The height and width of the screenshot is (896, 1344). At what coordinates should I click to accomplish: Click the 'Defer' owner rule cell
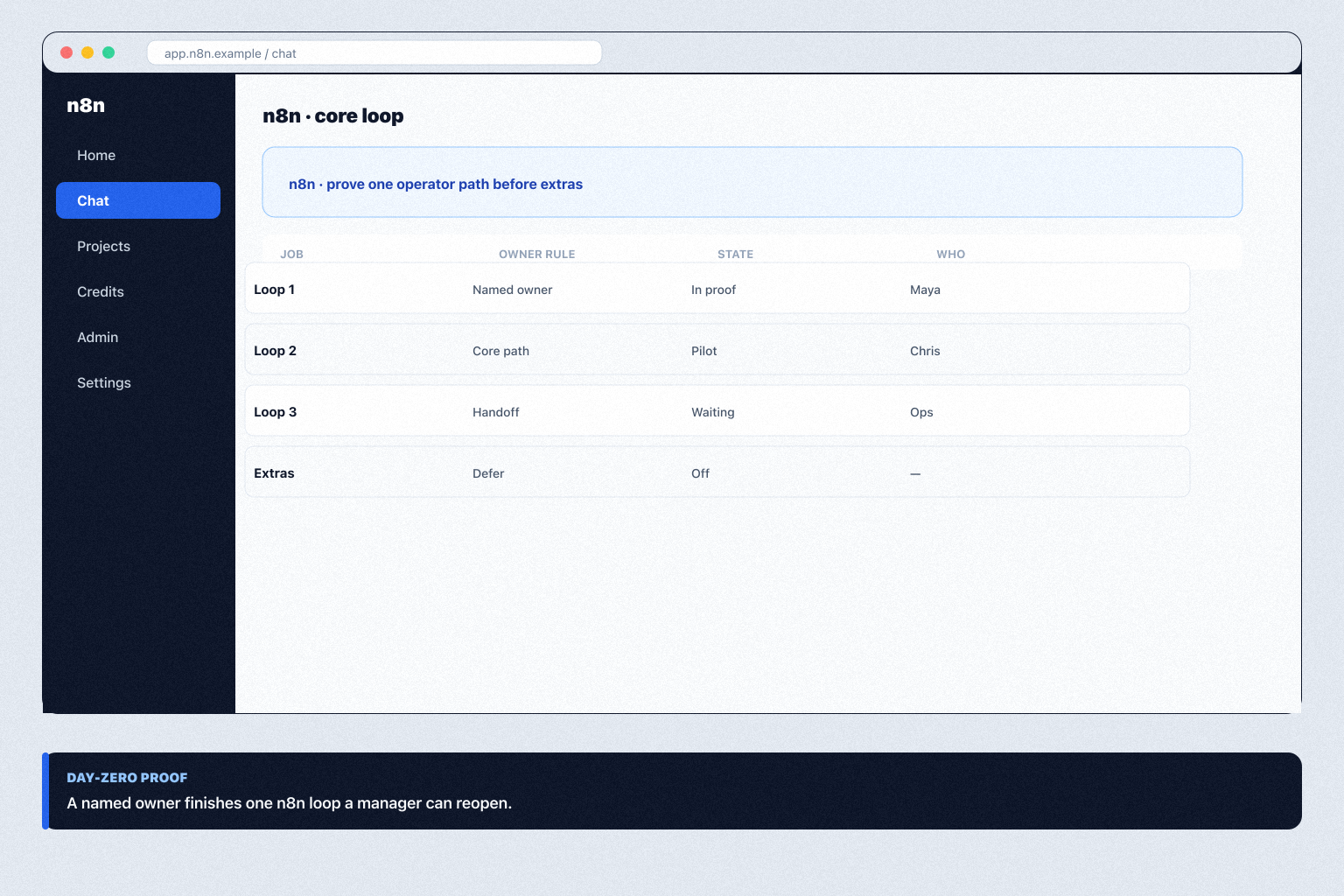[488, 473]
